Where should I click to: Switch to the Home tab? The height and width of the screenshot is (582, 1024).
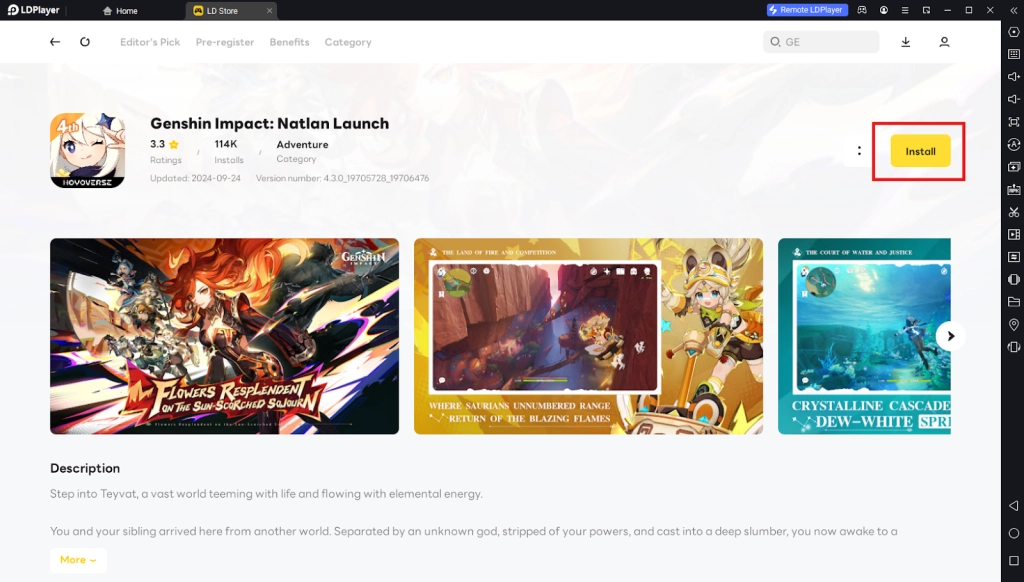click(120, 10)
